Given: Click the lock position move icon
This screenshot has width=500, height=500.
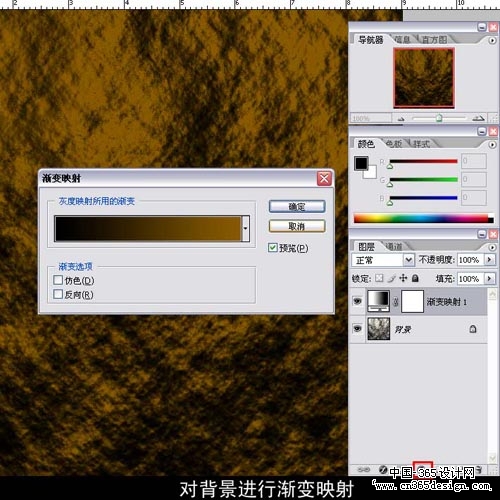Looking at the screenshot, I should pyautogui.click(x=403, y=278).
